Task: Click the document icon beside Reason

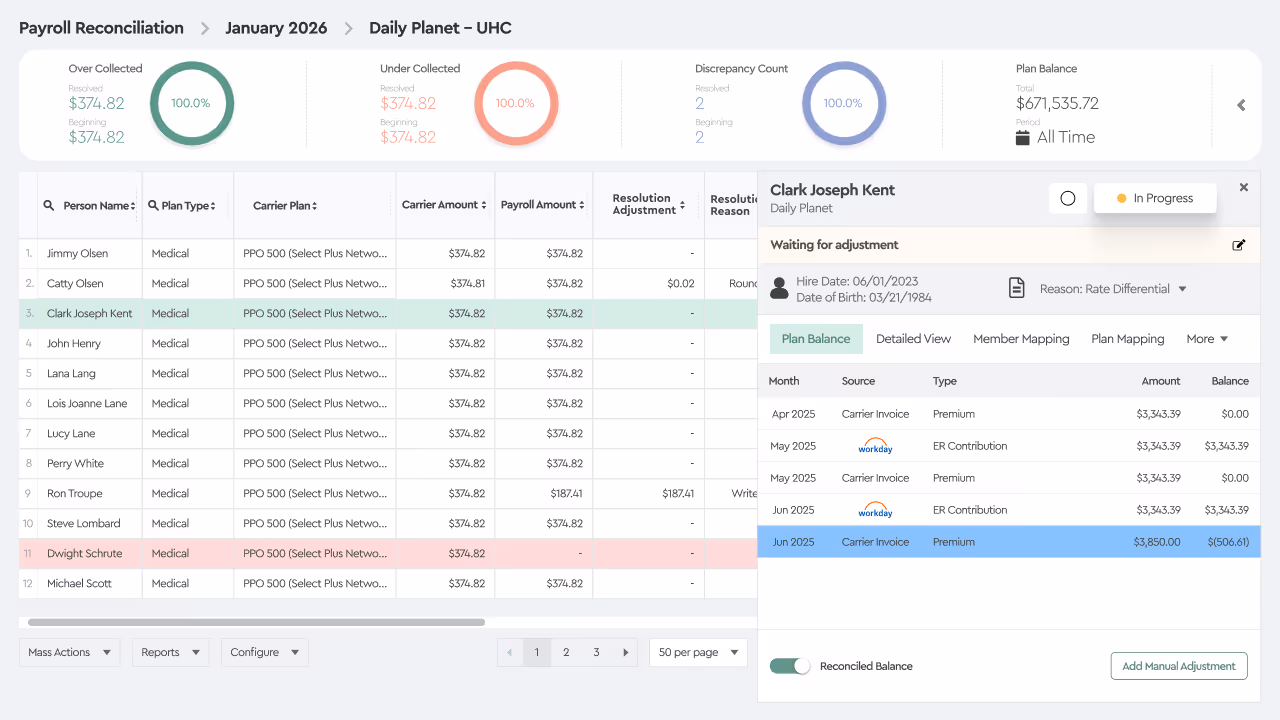Action: [1017, 289]
